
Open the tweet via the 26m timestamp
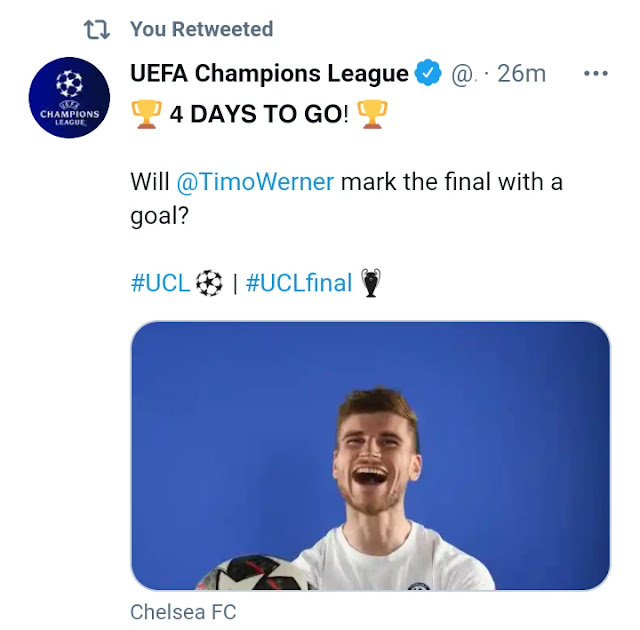coord(523,75)
